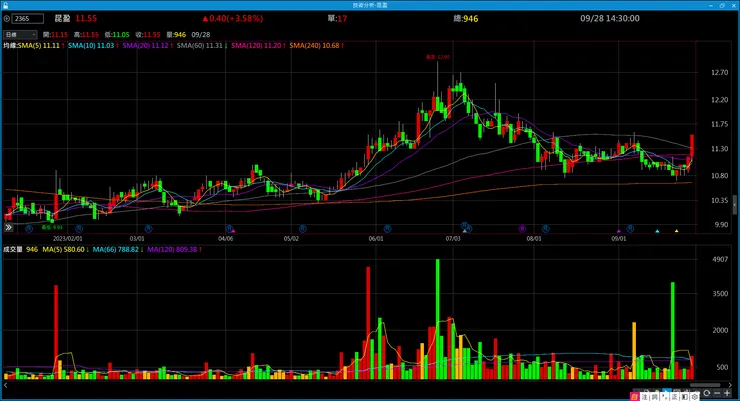Click the SMA(240) 10.68 label
This screenshot has height=401, width=740.
(x=314, y=46)
